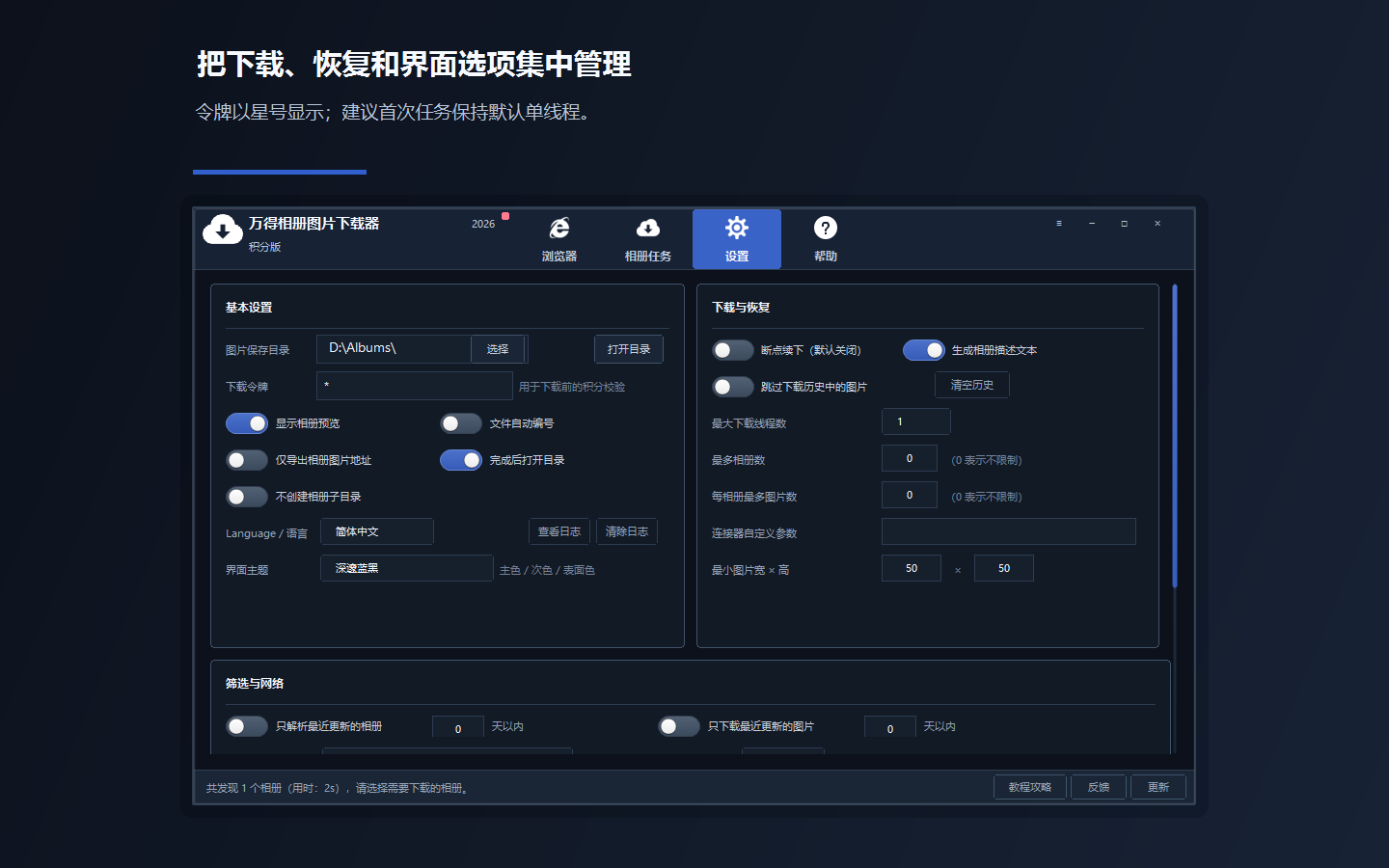The width and height of the screenshot is (1389, 868).
Task: Click the 主色 / 次色 / 表面色 hint
Action: point(547,570)
